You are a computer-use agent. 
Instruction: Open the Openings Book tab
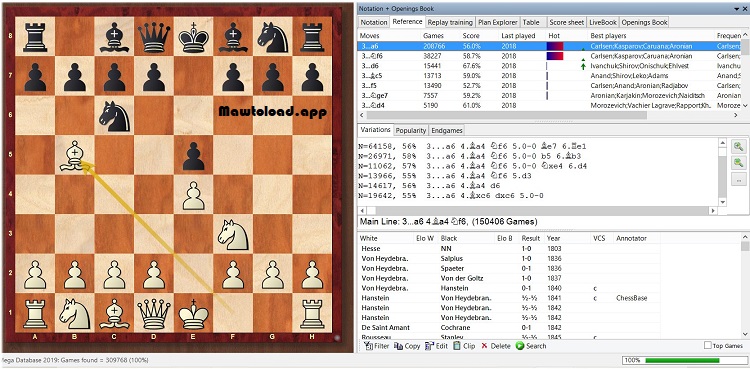[x=644, y=22]
